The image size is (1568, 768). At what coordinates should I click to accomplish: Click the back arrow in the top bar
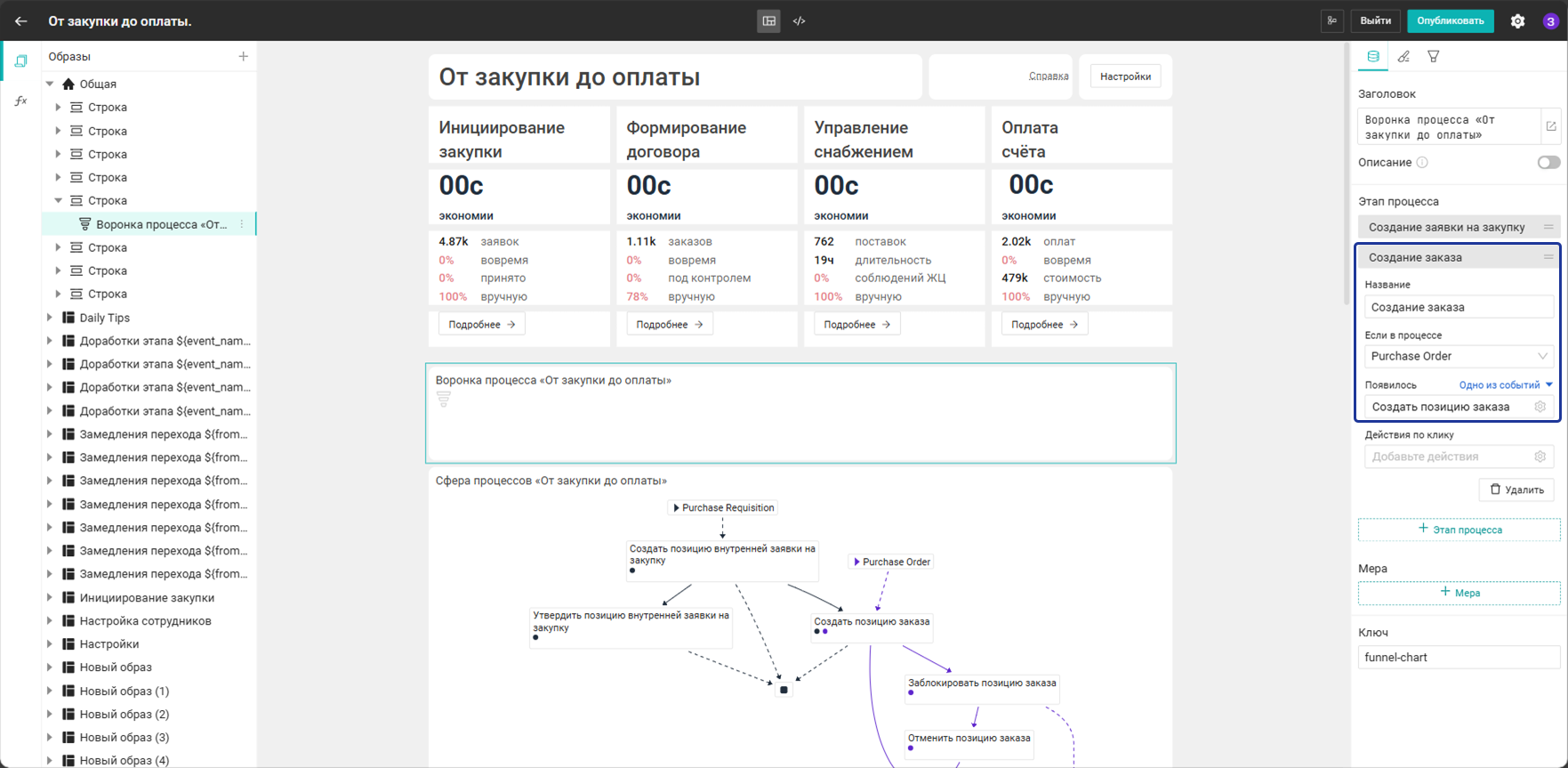21,21
